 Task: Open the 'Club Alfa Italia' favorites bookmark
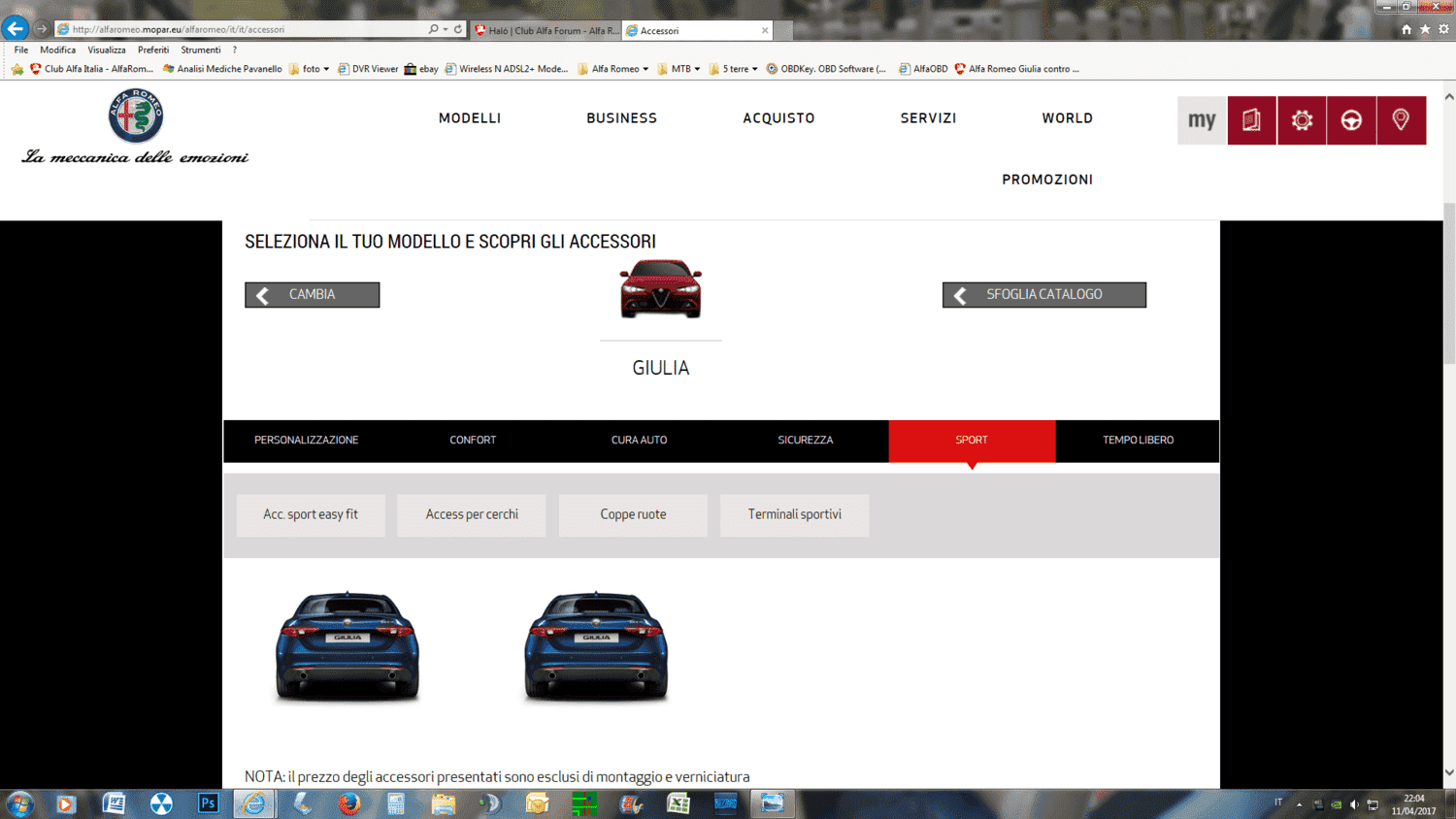92,69
